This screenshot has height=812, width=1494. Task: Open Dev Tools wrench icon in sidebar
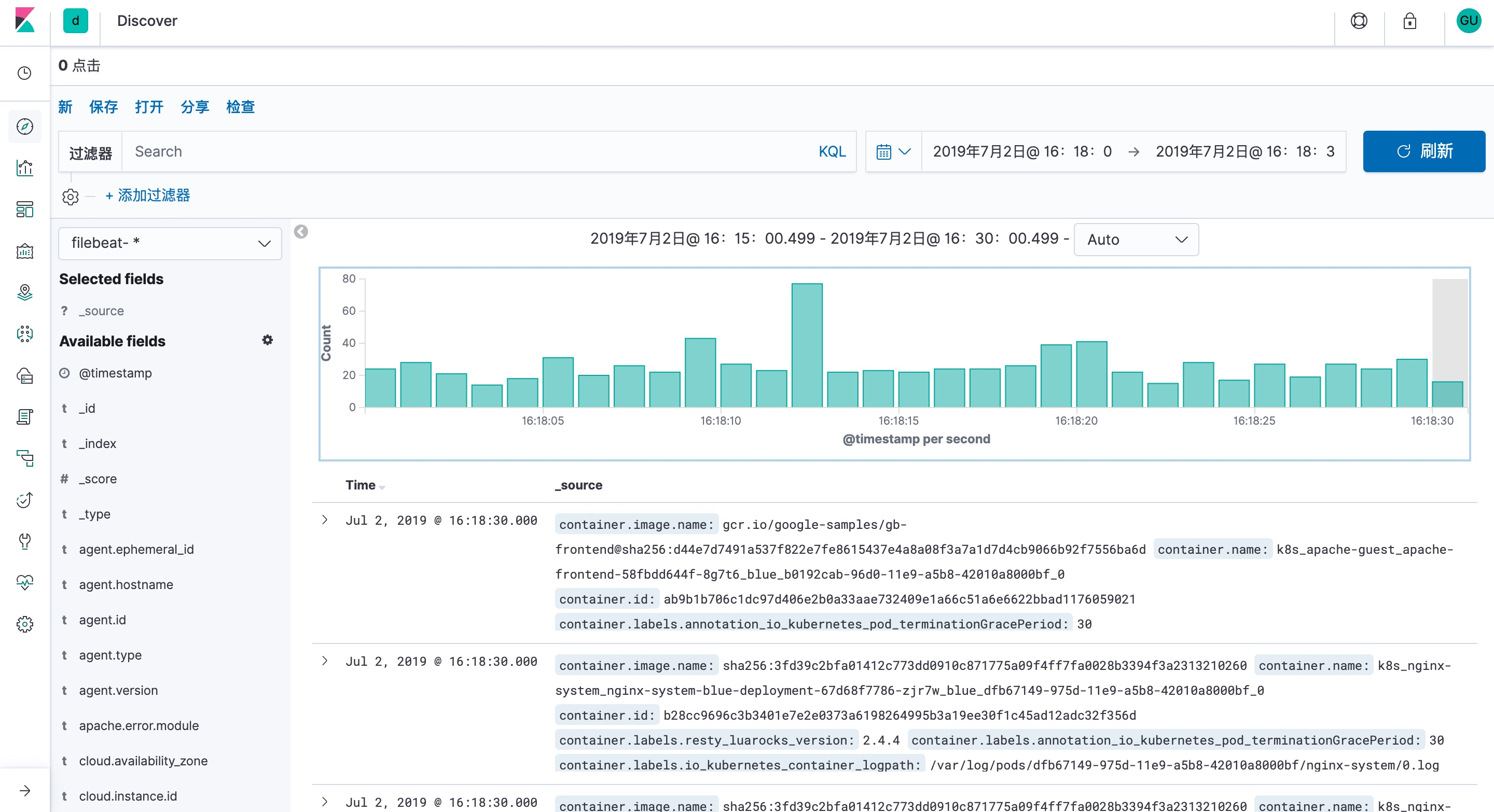click(24, 541)
